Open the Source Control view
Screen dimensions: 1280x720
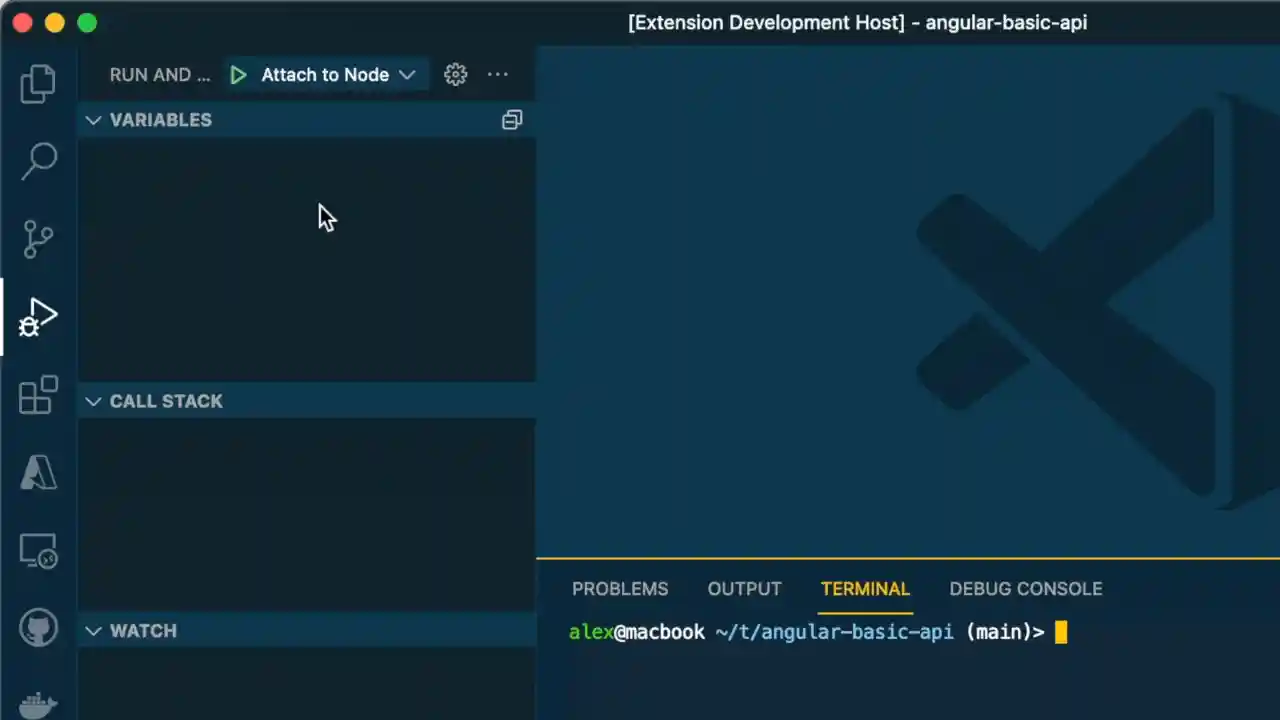point(38,239)
